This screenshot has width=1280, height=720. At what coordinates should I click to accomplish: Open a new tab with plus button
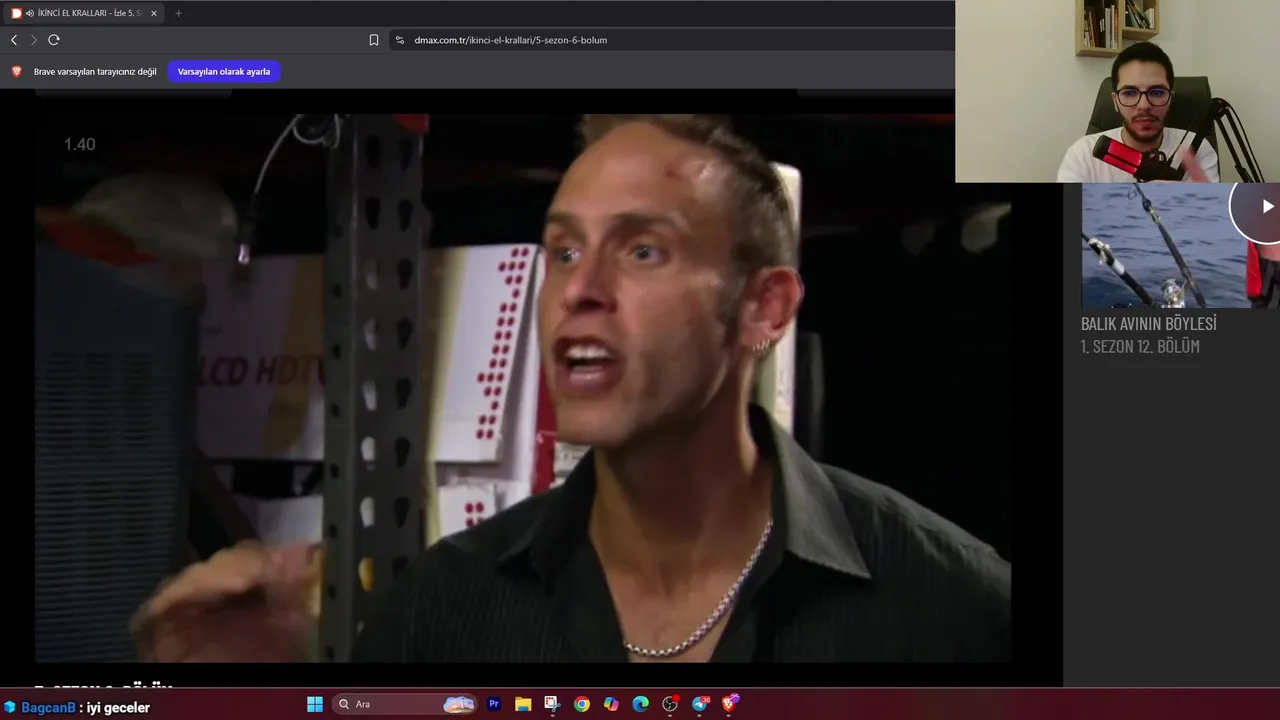tap(178, 13)
